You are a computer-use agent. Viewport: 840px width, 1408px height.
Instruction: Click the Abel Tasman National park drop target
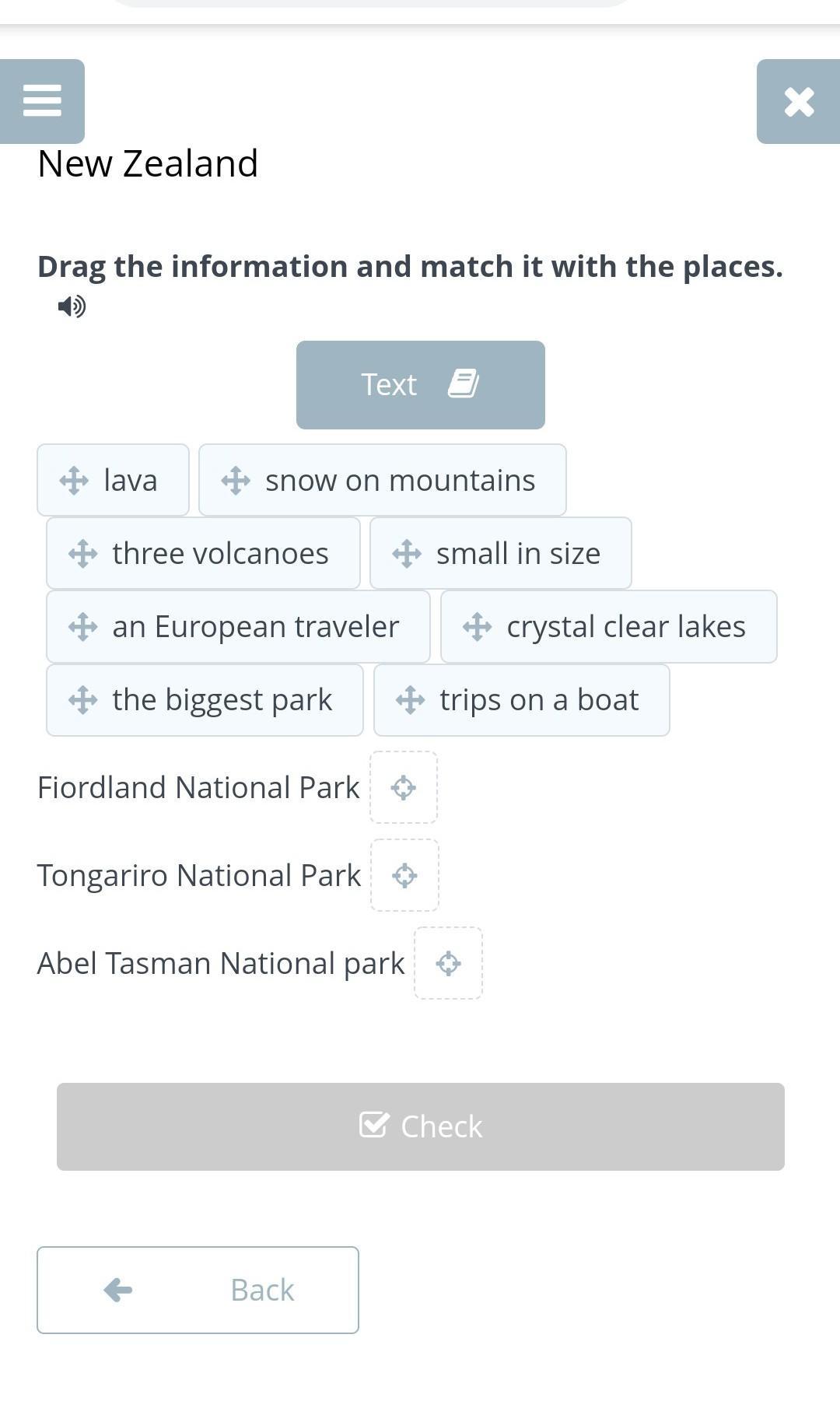tap(448, 963)
